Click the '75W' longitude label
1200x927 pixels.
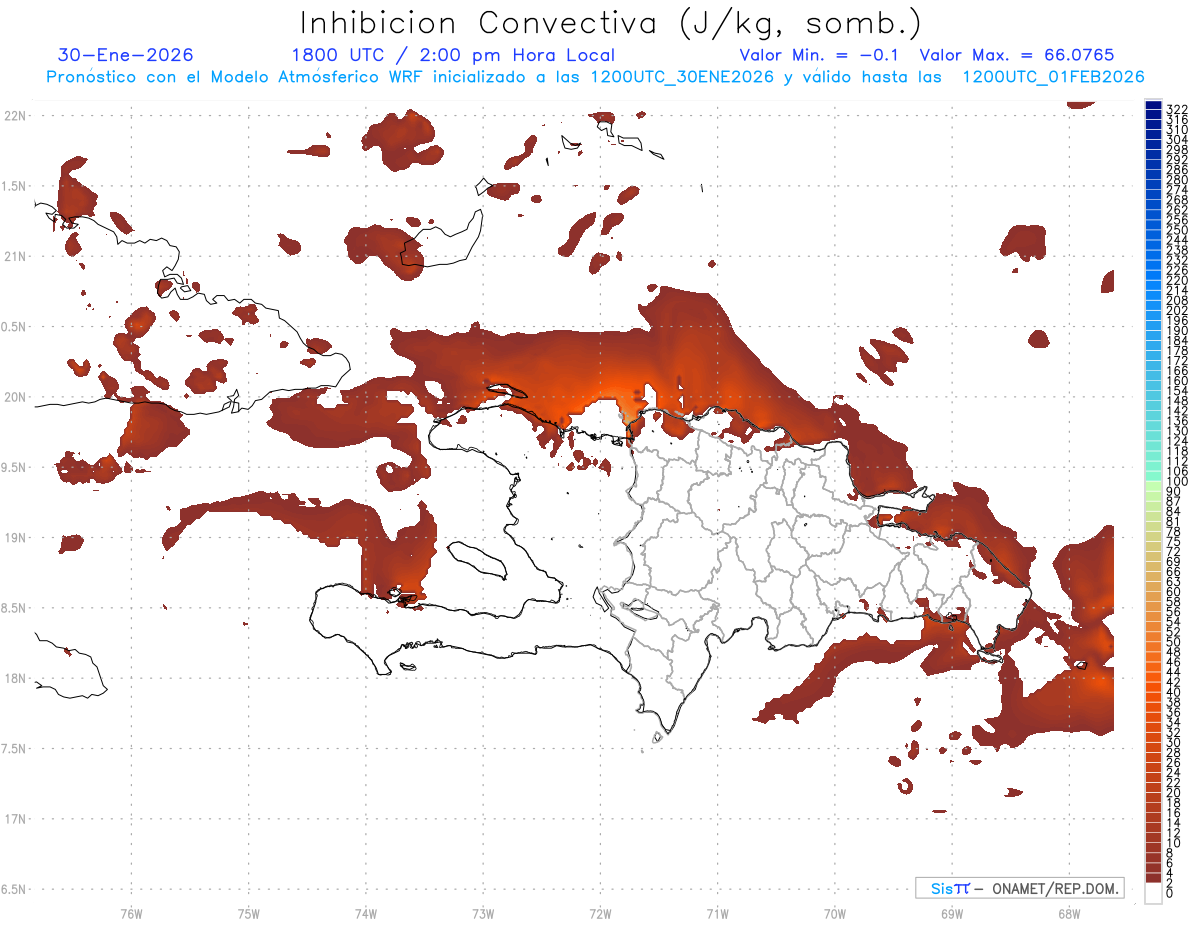pos(249,913)
